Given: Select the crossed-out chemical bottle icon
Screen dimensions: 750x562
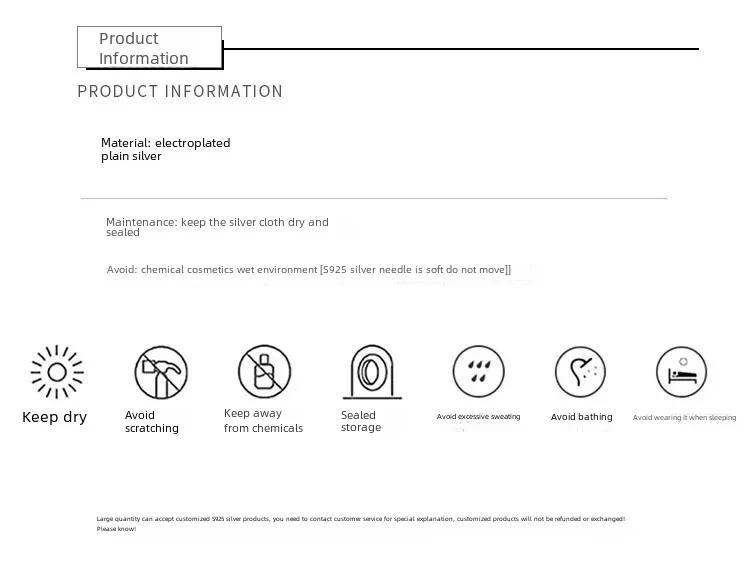Looking at the screenshot, I should point(264,371).
